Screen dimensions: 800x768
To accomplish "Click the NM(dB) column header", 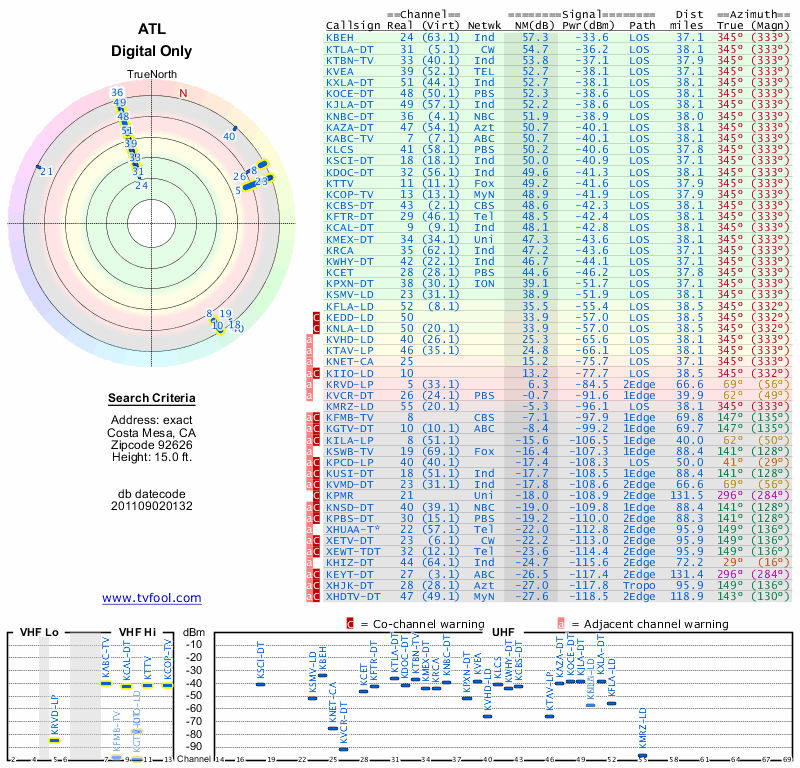I will pos(532,26).
